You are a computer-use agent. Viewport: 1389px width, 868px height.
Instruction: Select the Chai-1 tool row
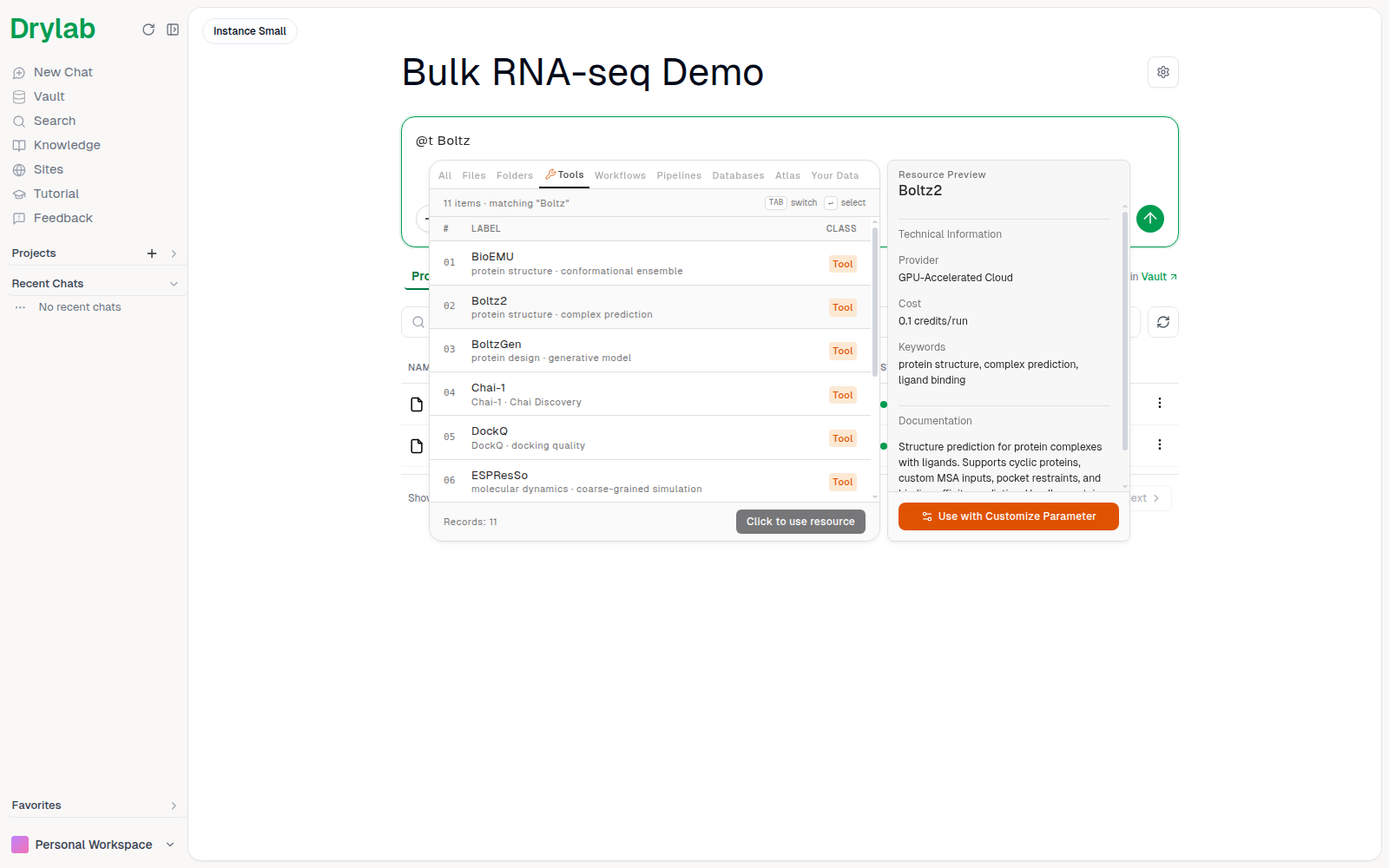650,394
